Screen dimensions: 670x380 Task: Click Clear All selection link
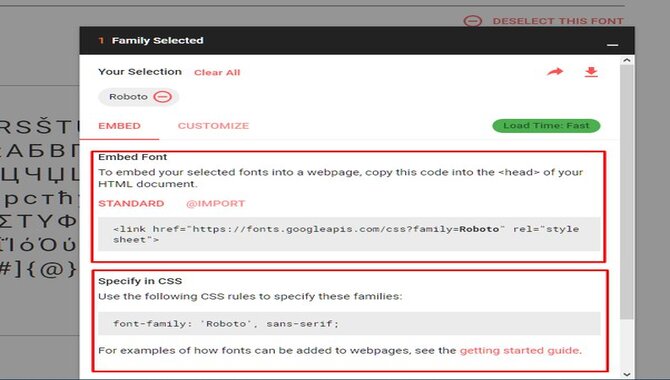(217, 73)
